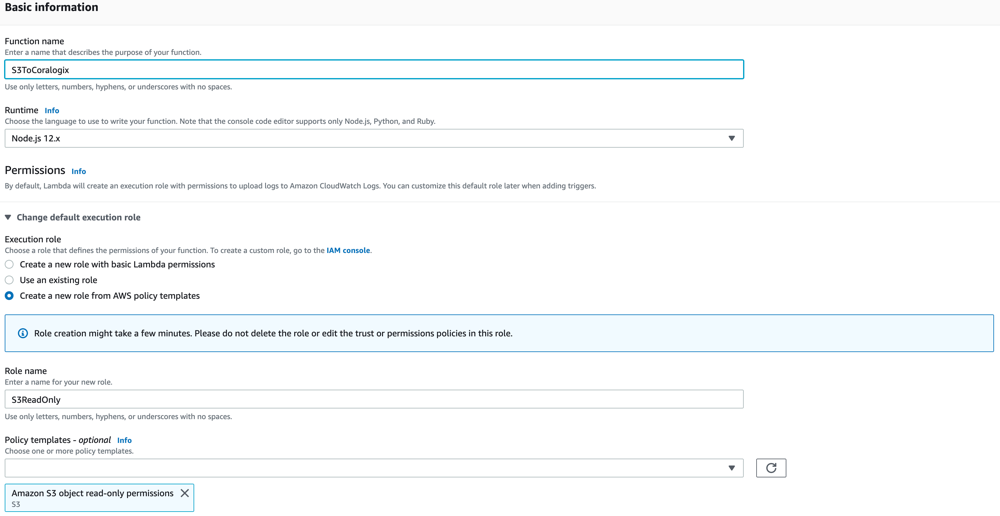Select Create a new role with basic Lambda permissions
Viewport: 1000px width, 516px height.
tap(9, 264)
